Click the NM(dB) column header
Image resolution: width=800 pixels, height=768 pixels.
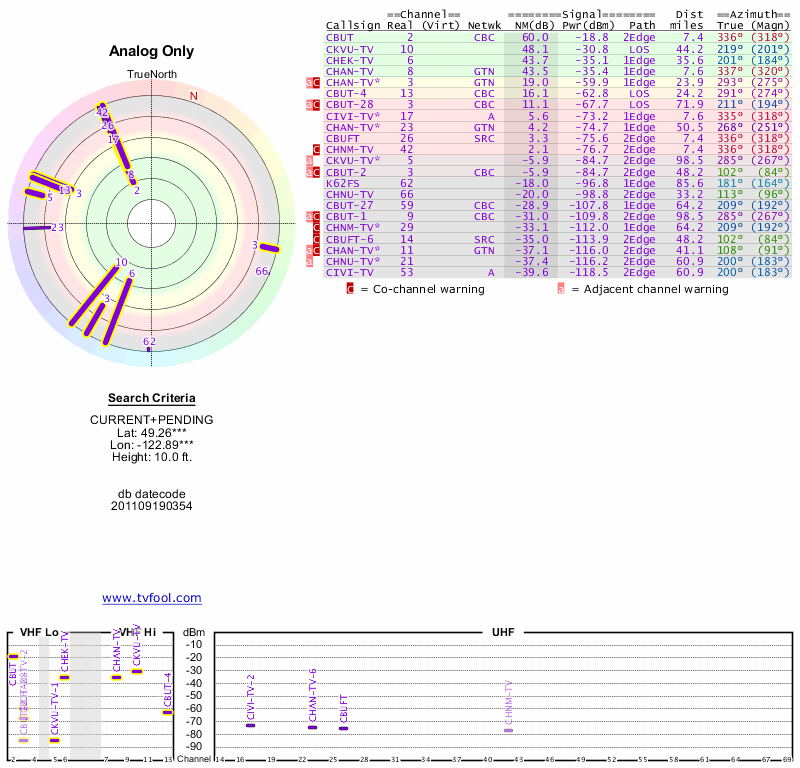pos(528,25)
